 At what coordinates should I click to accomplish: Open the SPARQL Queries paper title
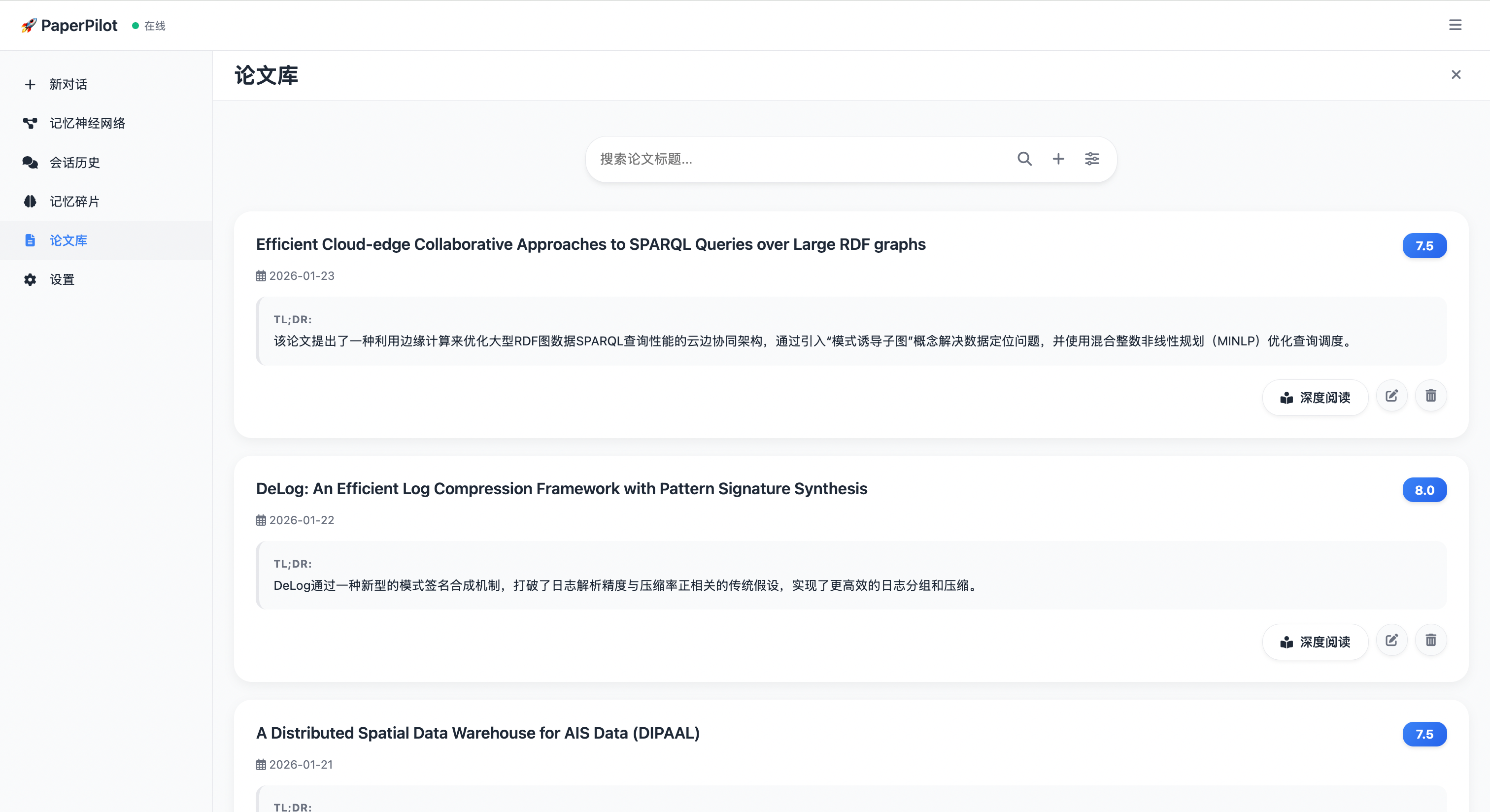pyautogui.click(x=591, y=244)
